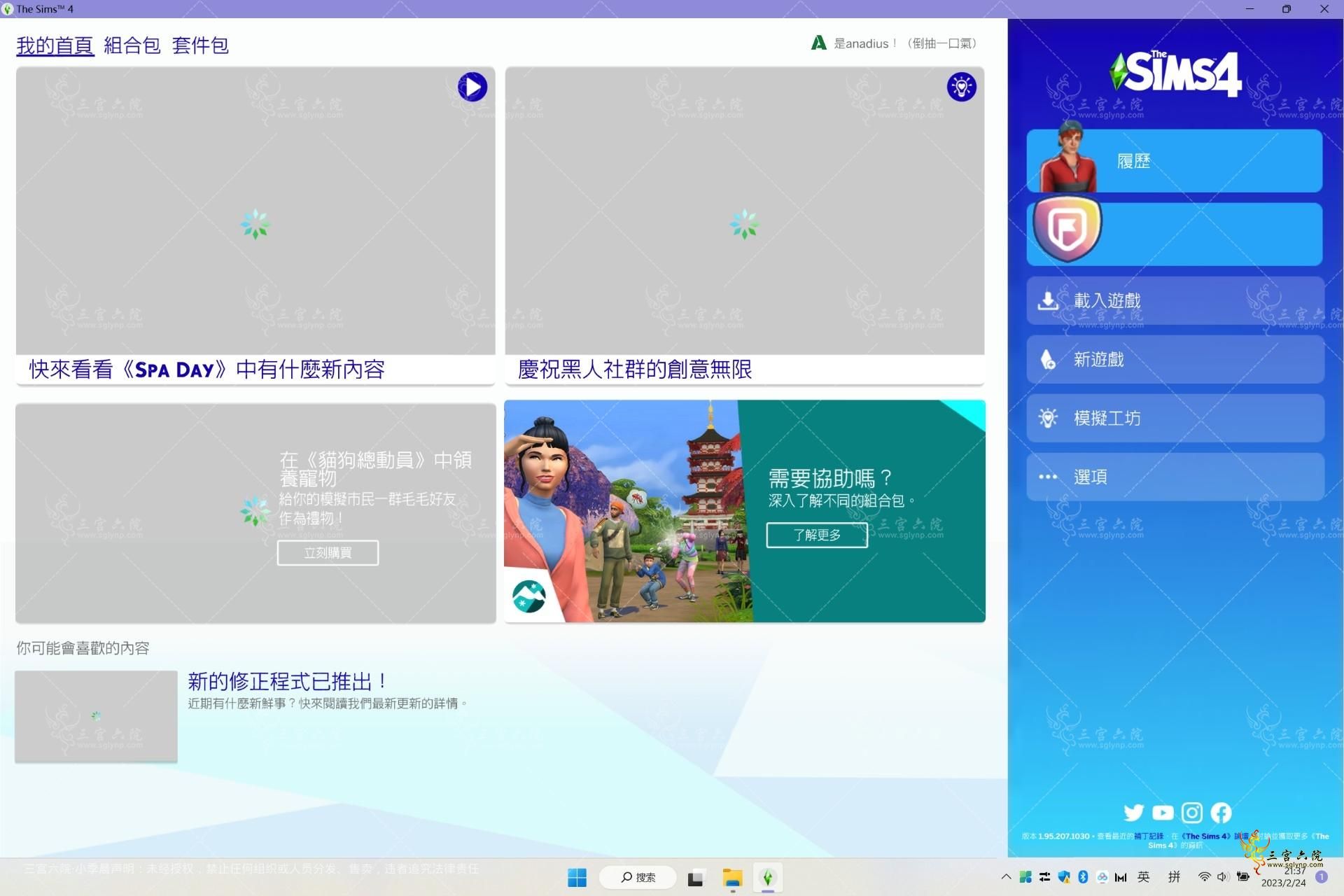The height and width of the screenshot is (896, 1344).
Task: Open the Instagram social link
Action: [x=1191, y=813]
